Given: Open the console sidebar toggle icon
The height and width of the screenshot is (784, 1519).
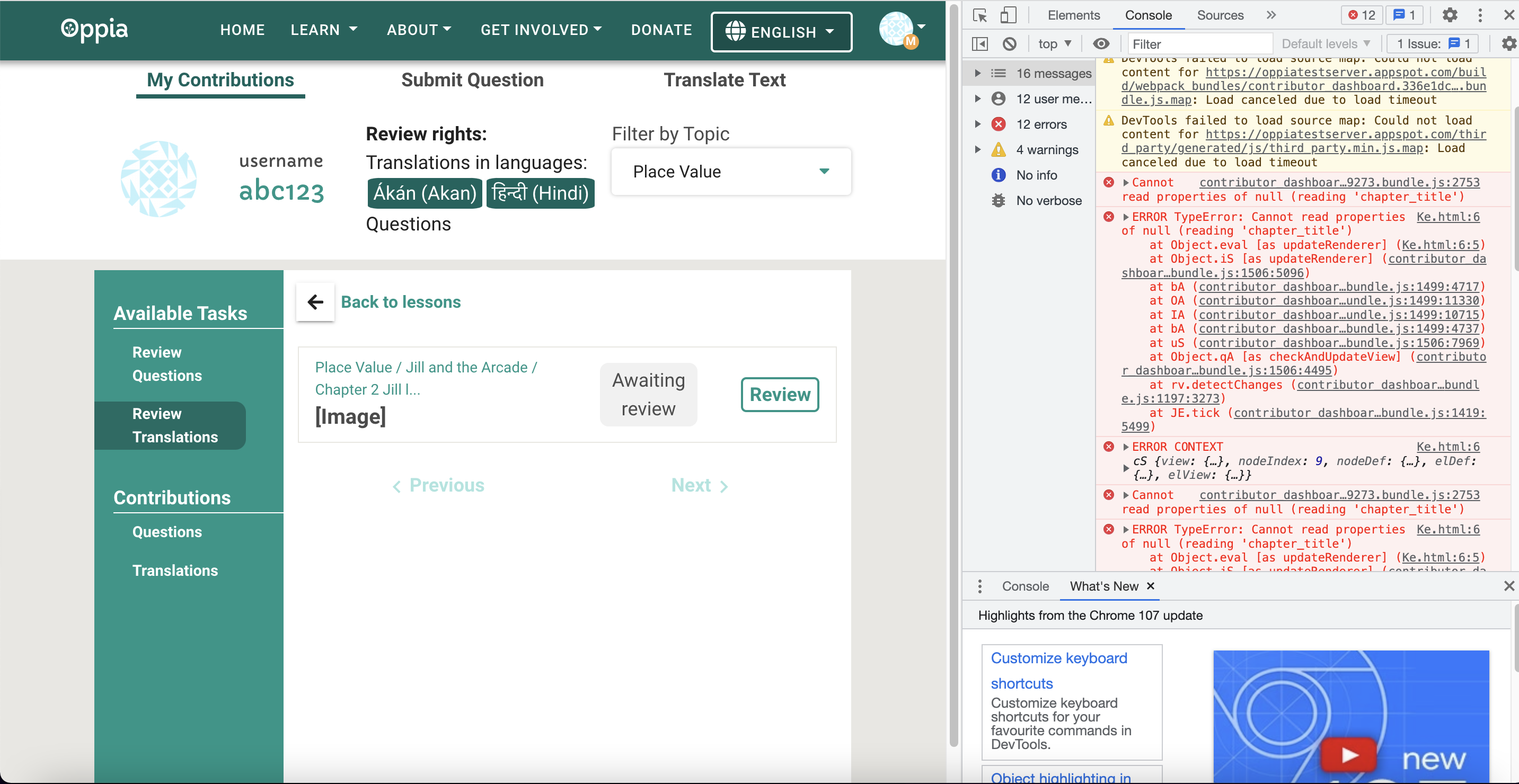Looking at the screenshot, I should pos(979,43).
